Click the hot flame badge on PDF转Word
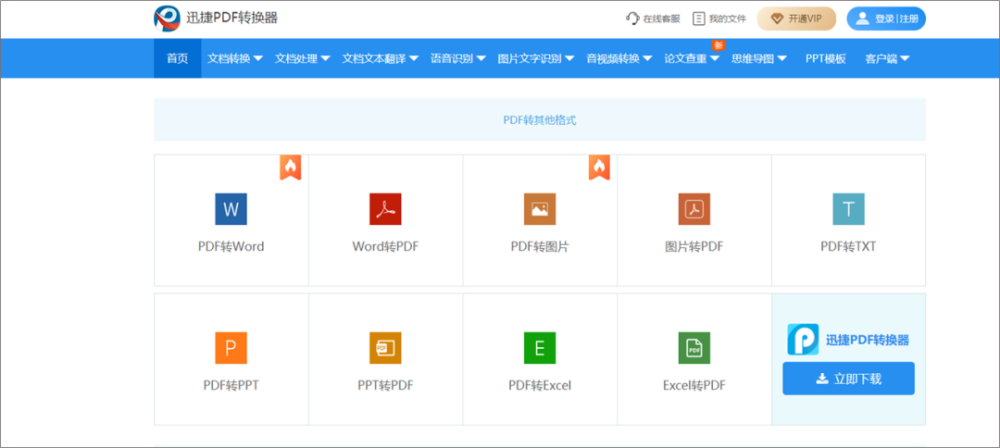The width and height of the screenshot is (1000, 448). (x=290, y=167)
